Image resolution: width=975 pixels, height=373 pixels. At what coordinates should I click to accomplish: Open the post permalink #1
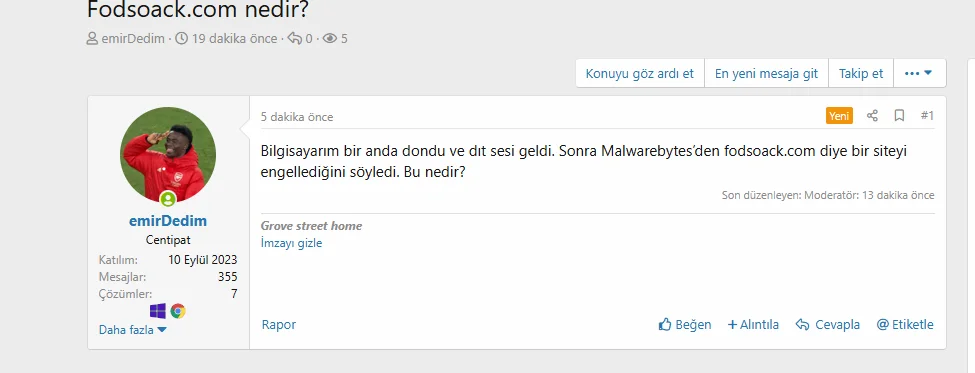click(927, 116)
